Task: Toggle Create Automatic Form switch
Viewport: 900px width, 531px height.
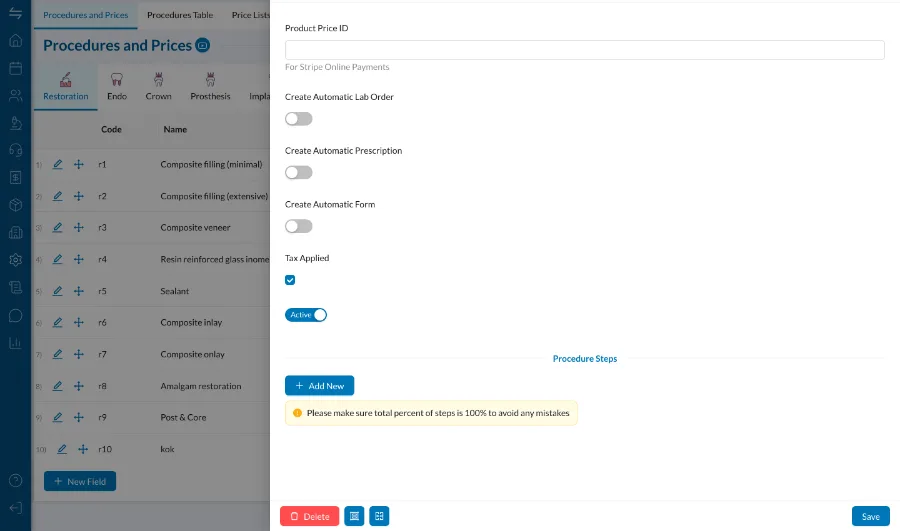Action: coord(298,226)
